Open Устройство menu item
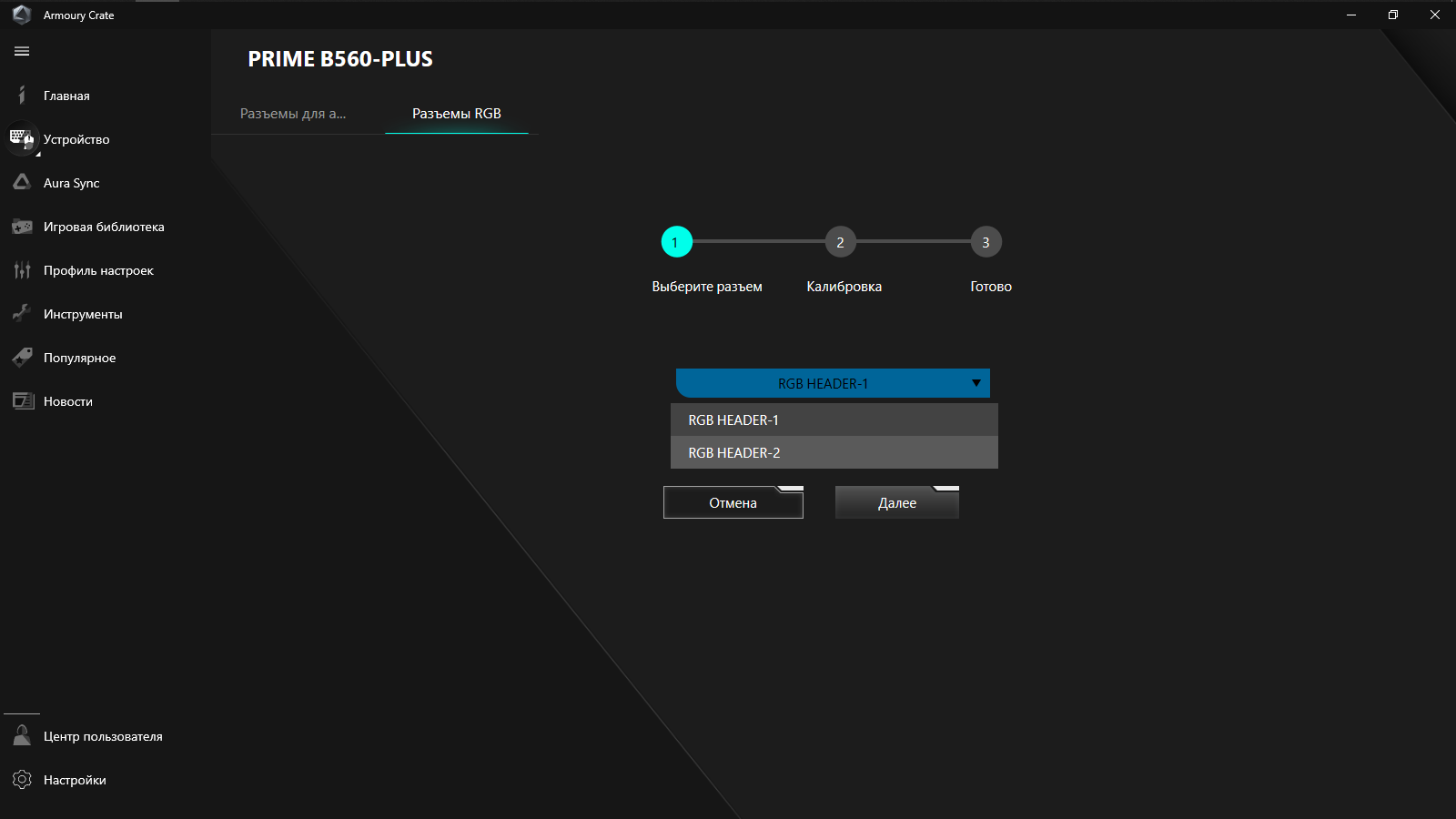This screenshot has width=1456, height=819. 76,139
